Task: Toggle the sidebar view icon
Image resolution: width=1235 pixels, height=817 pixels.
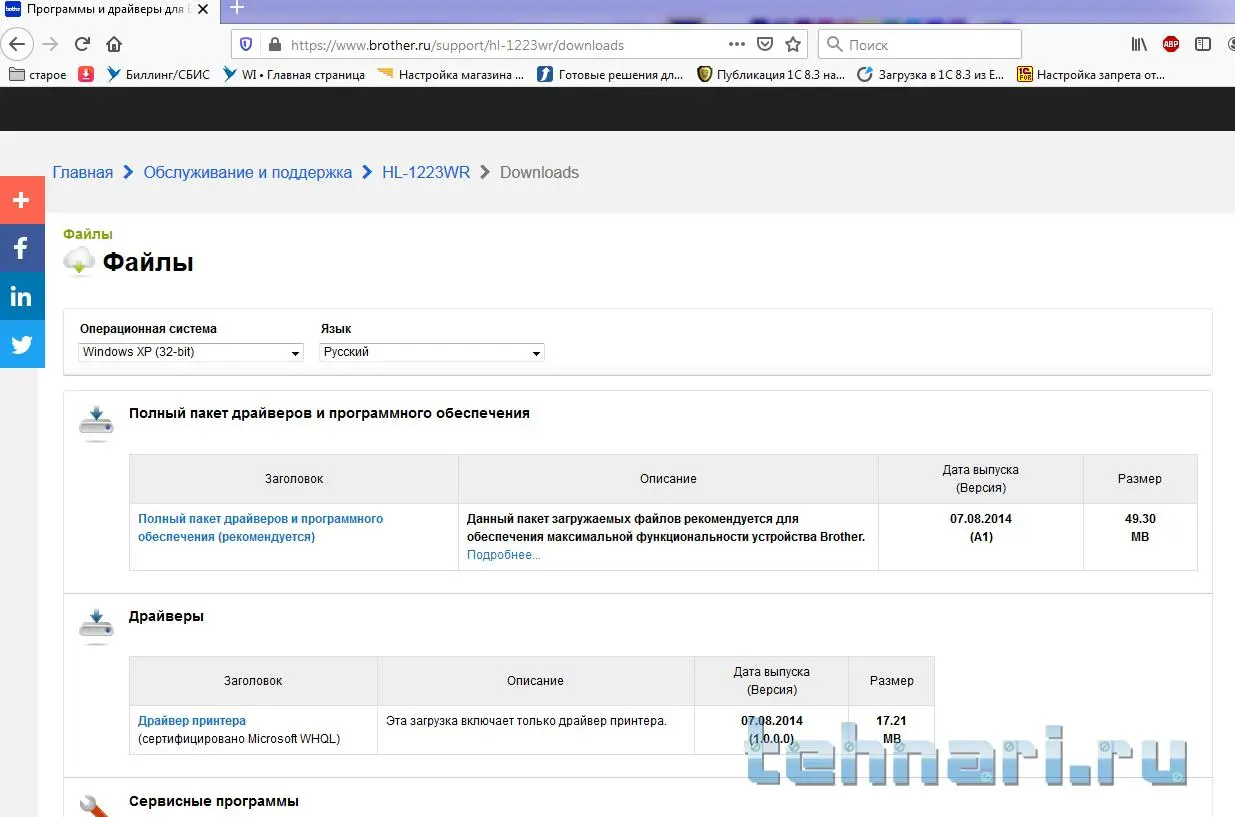Action: (1203, 44)
